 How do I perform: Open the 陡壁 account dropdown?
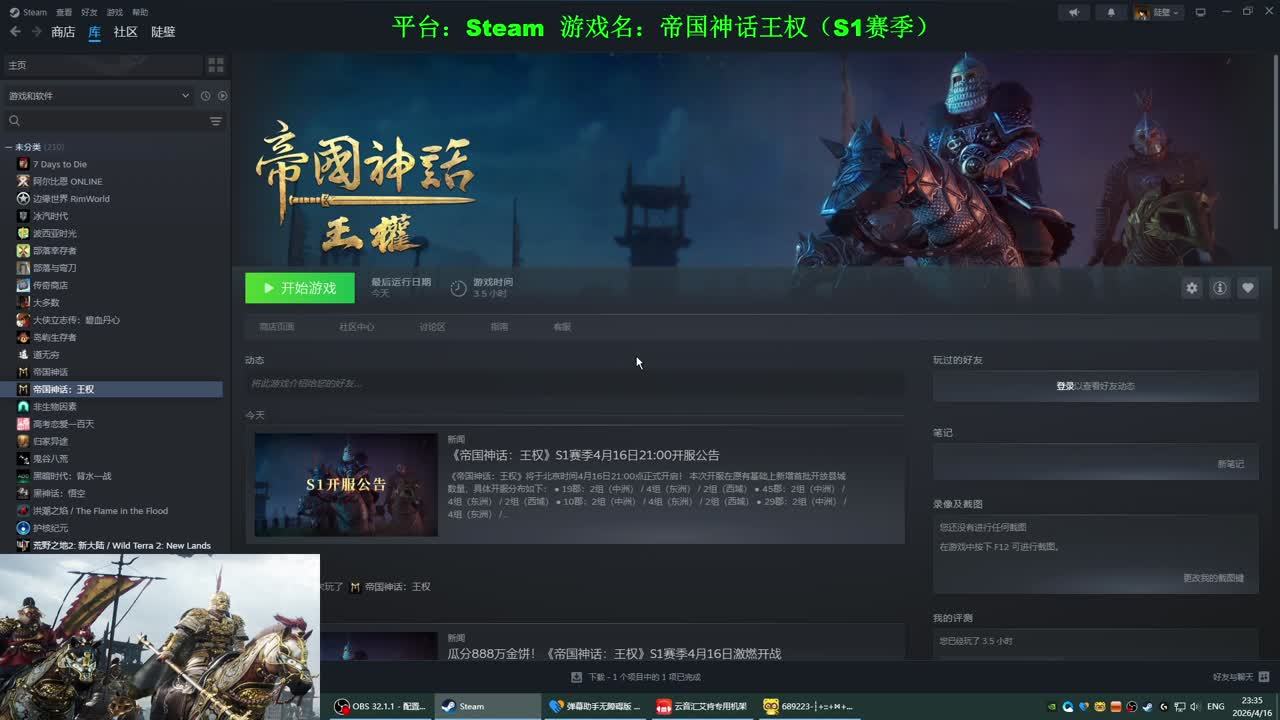(1158, 13)
